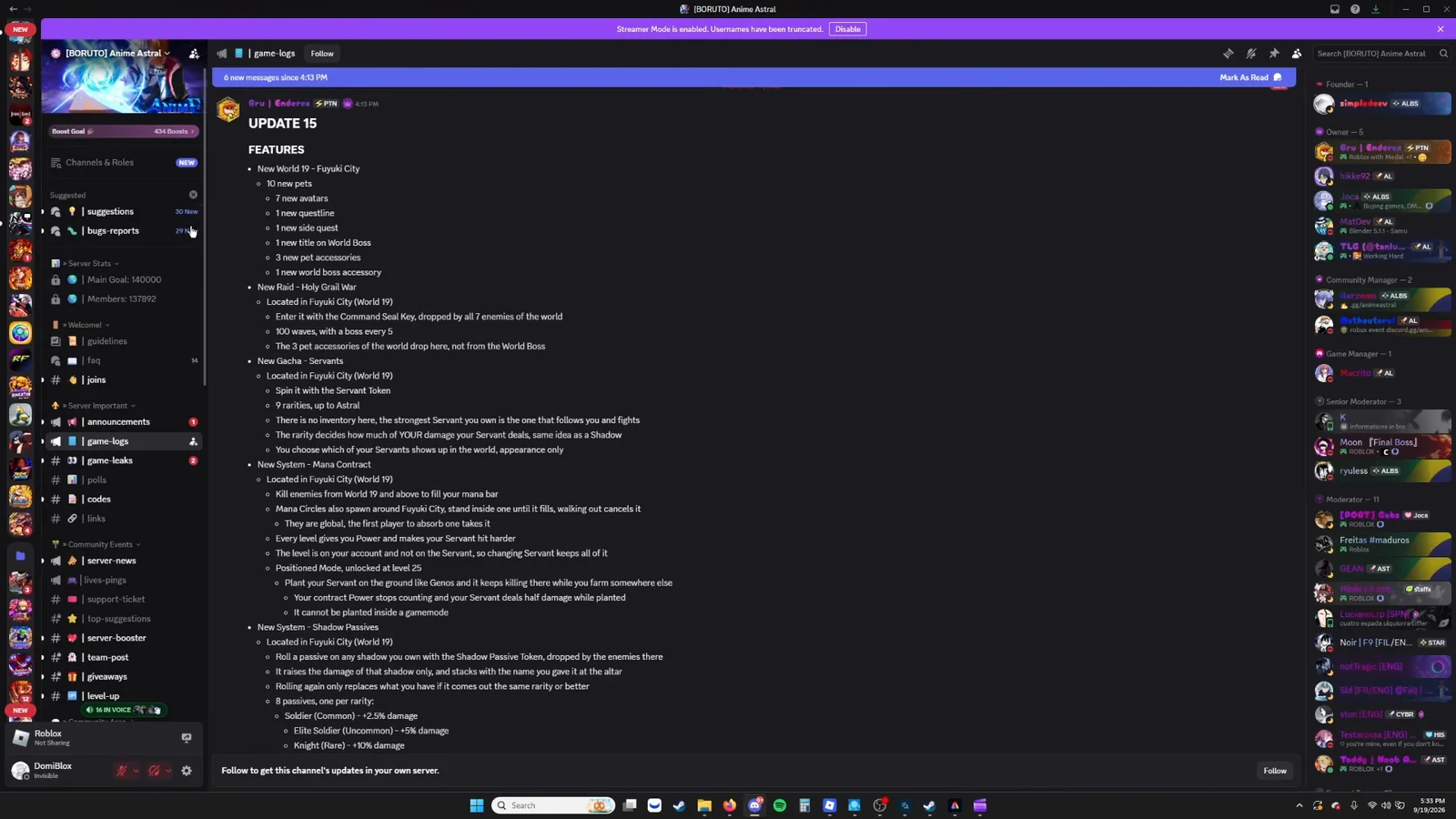Open File Explorer from the taskbar
1456x819 pixels.
[x=704, y=805]
